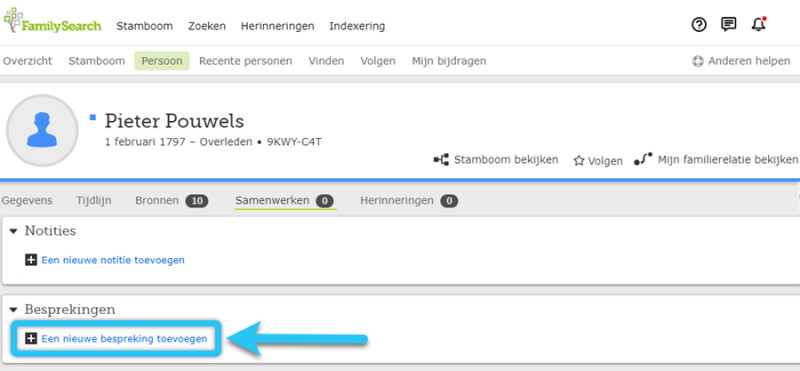Open Recente personen
The width and height of the screenshot is (800, 371).
[x=245, y=61]
